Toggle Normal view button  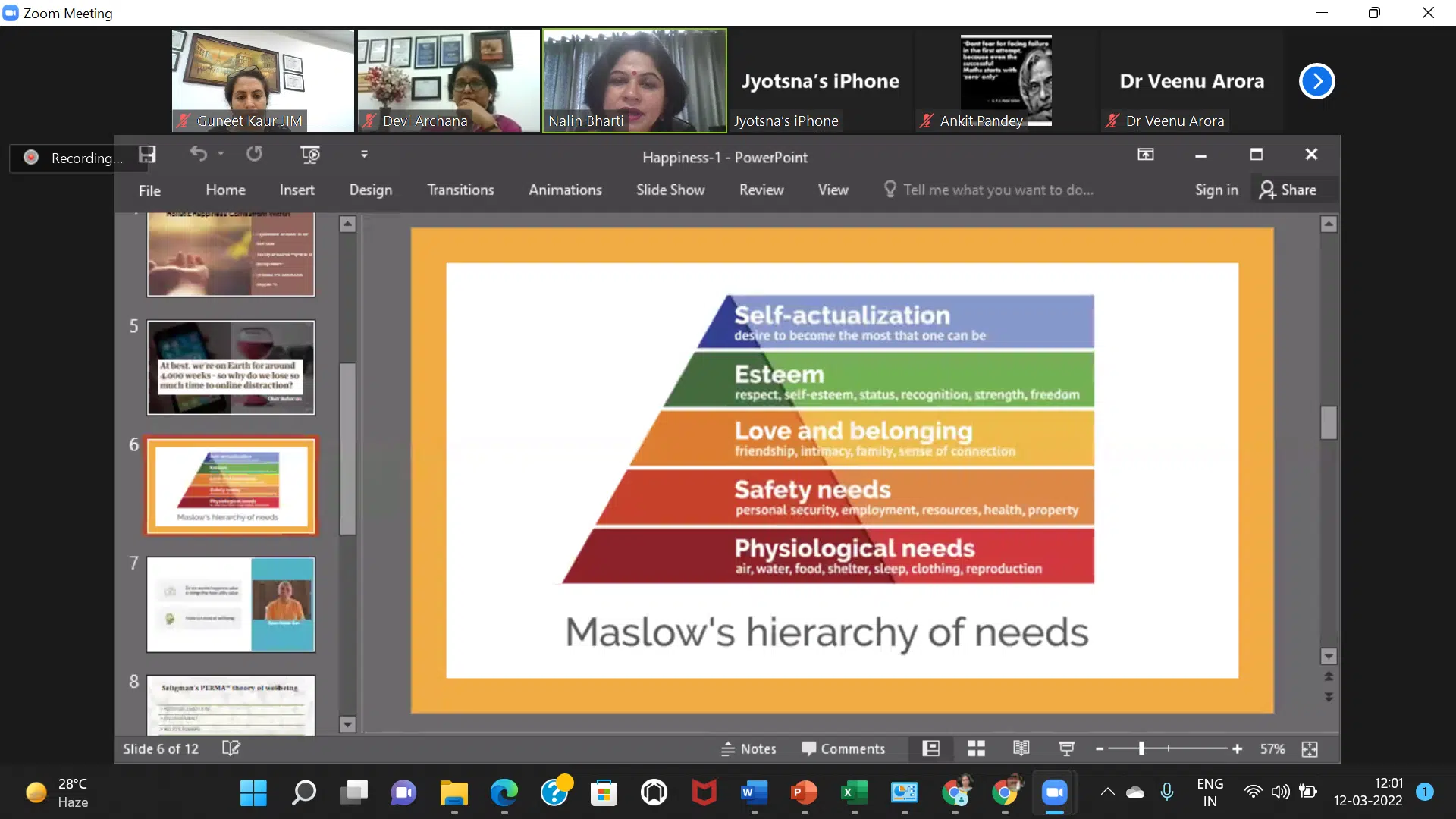click(x=930, y=749)
